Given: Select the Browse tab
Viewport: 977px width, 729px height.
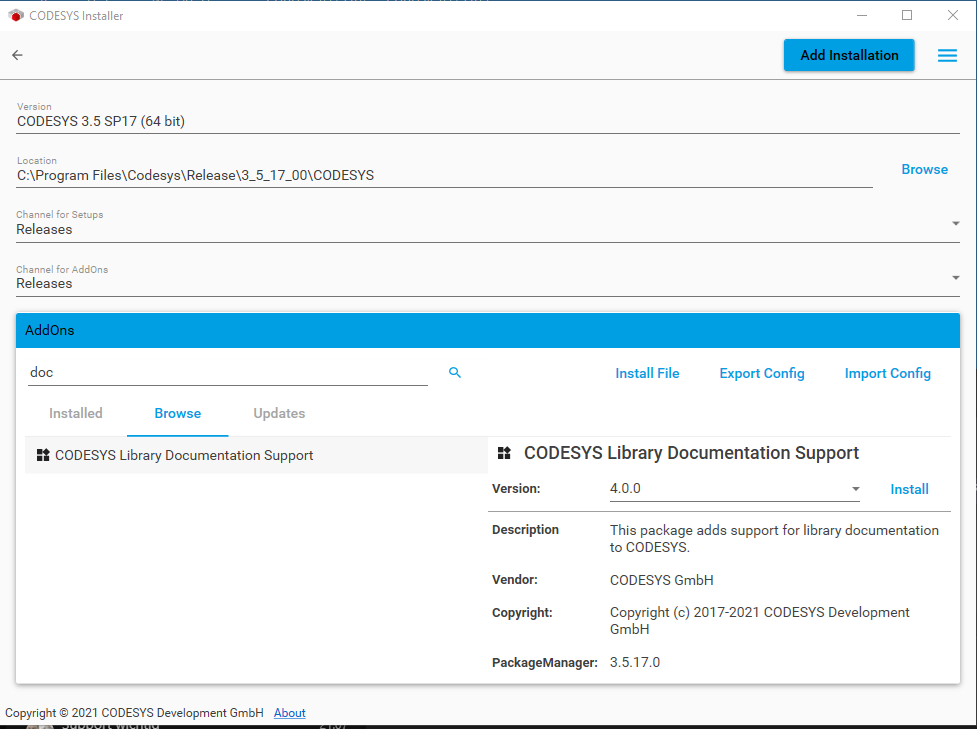Looking at the screenshot, I should (178, 413).
